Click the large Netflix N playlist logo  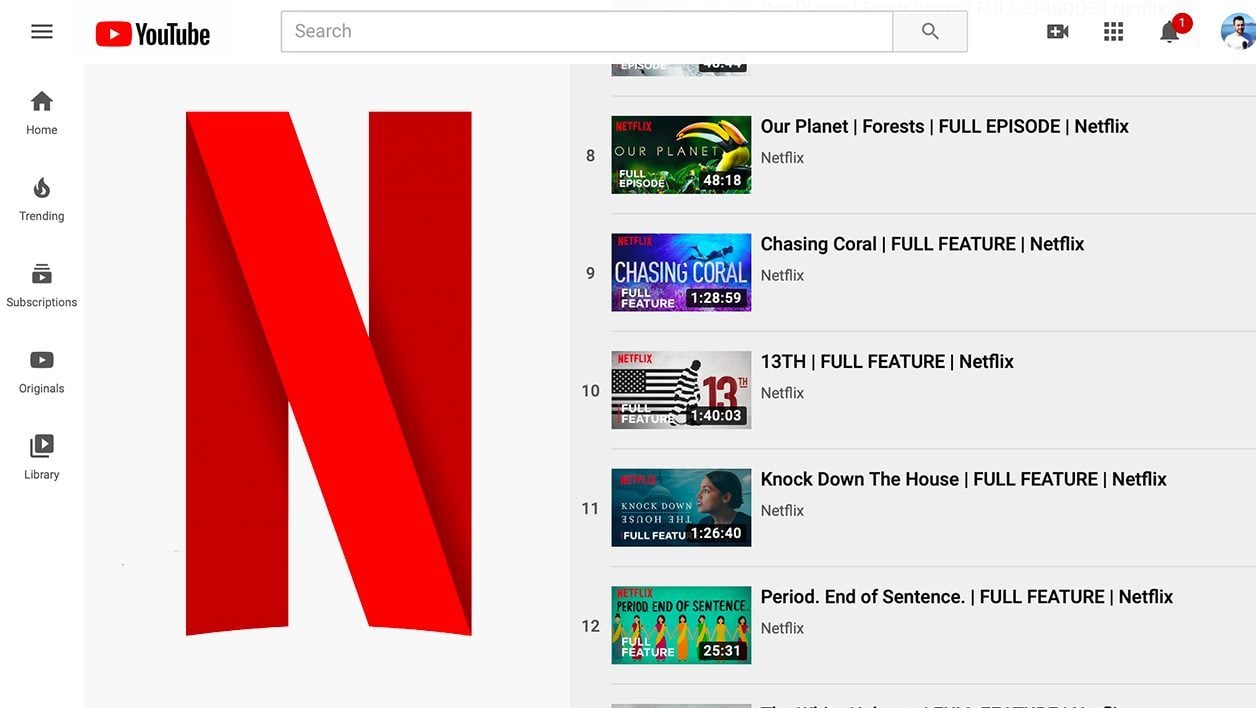[328, 373]
